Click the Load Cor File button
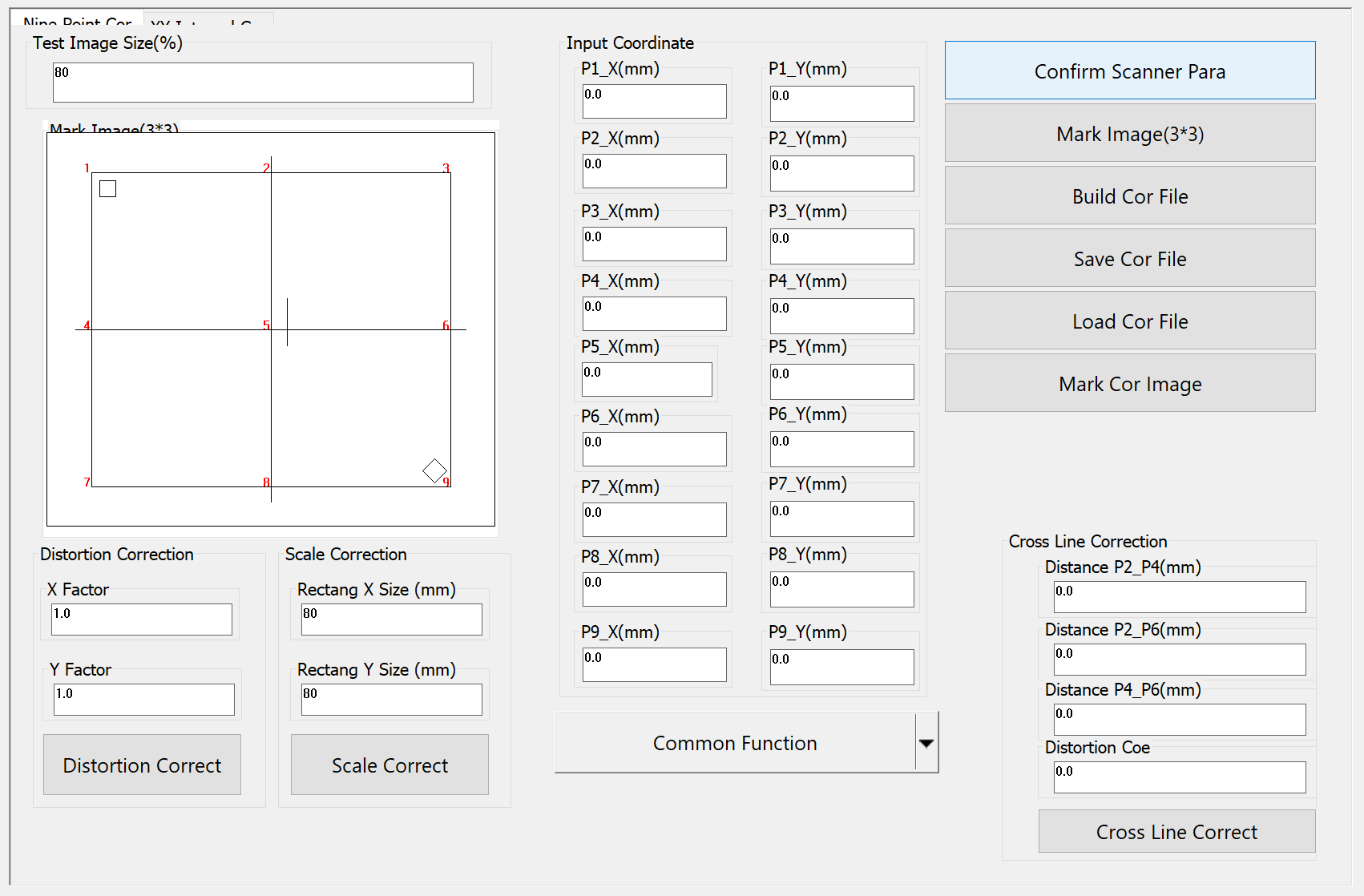Screen dimensions: 1364x896 pyautogui.click(x=1130, y=321)
